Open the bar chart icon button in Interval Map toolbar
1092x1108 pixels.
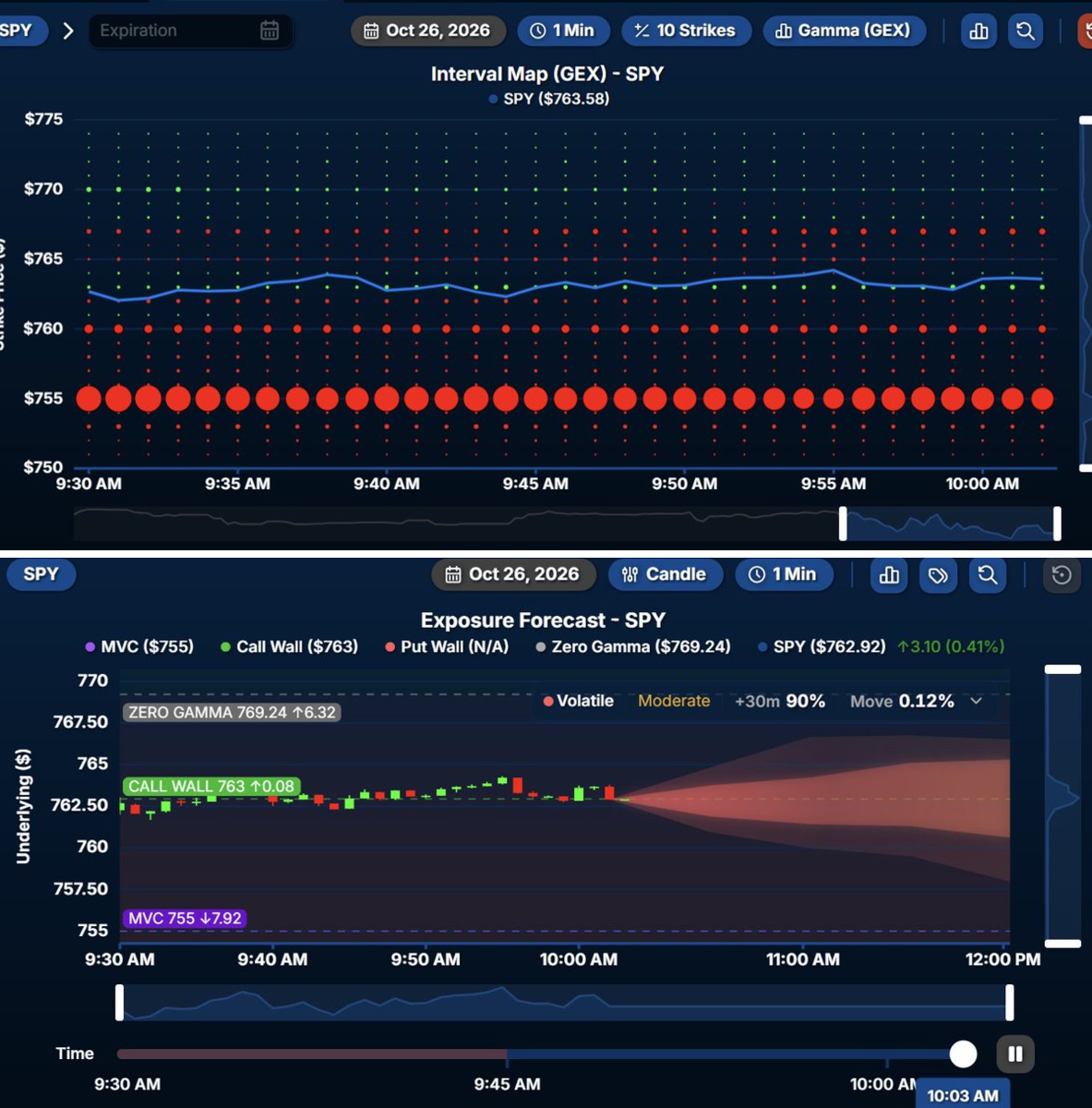coord(978,31)
